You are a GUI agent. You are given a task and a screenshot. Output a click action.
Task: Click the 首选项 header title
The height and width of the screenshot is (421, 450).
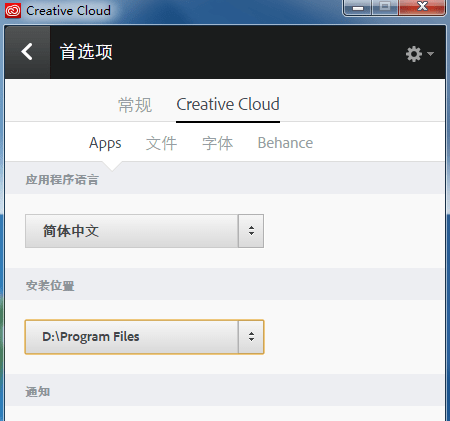click(86, 52)
